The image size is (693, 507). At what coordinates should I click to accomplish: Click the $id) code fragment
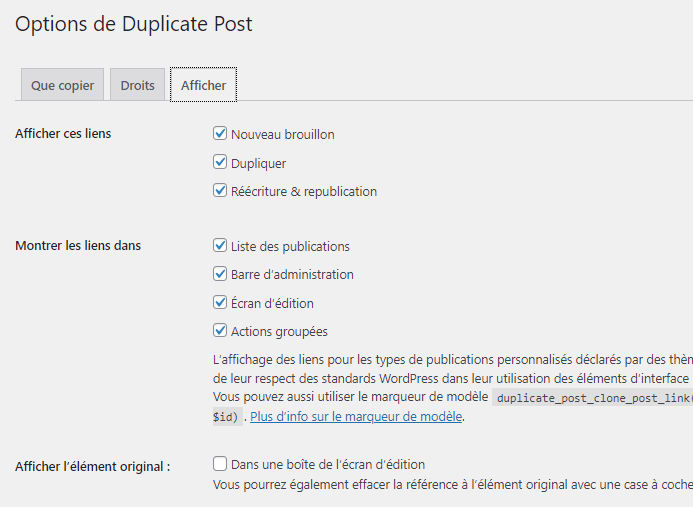point(227,417)
